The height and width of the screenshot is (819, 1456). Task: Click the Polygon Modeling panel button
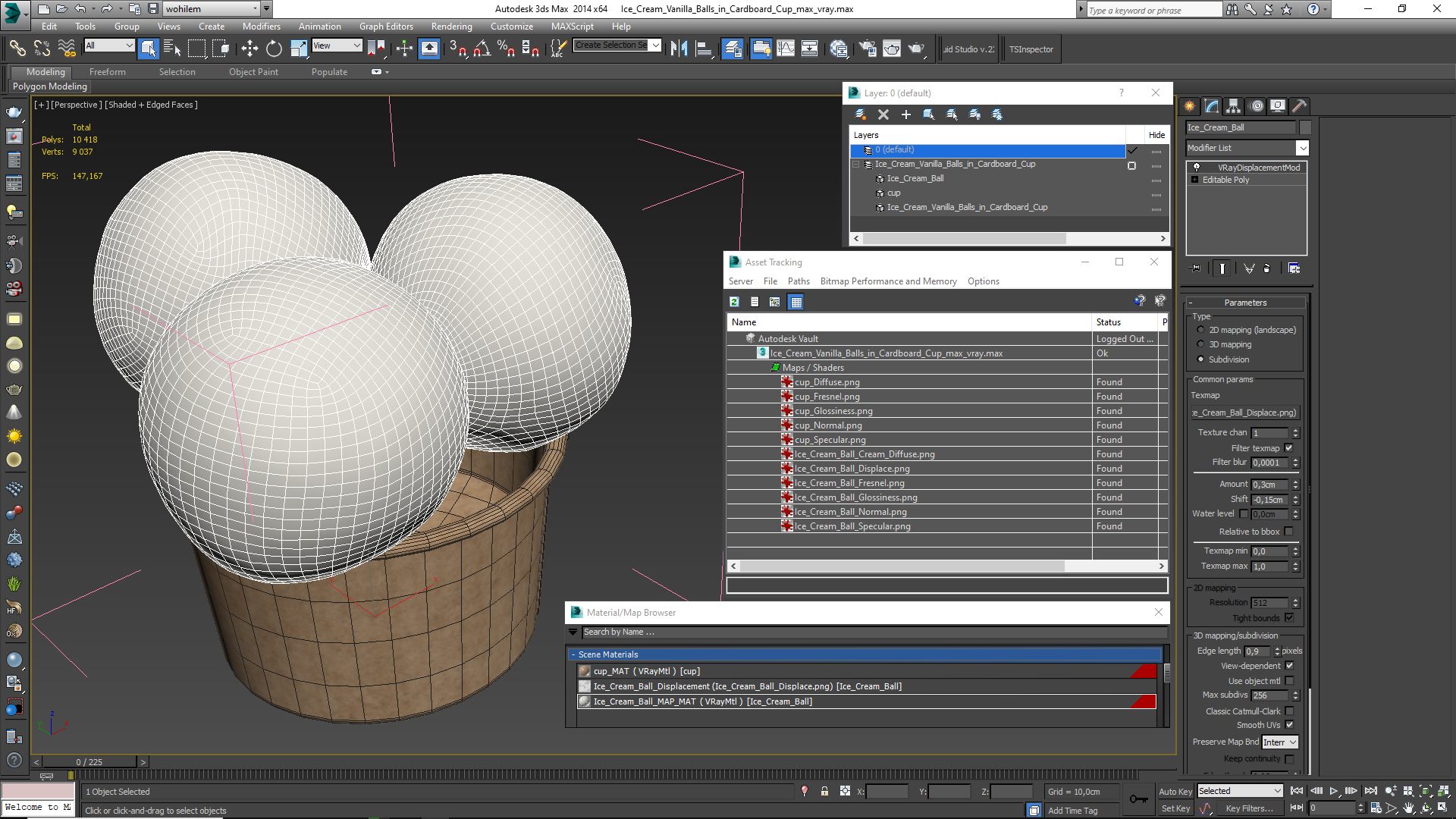[50, 86]
